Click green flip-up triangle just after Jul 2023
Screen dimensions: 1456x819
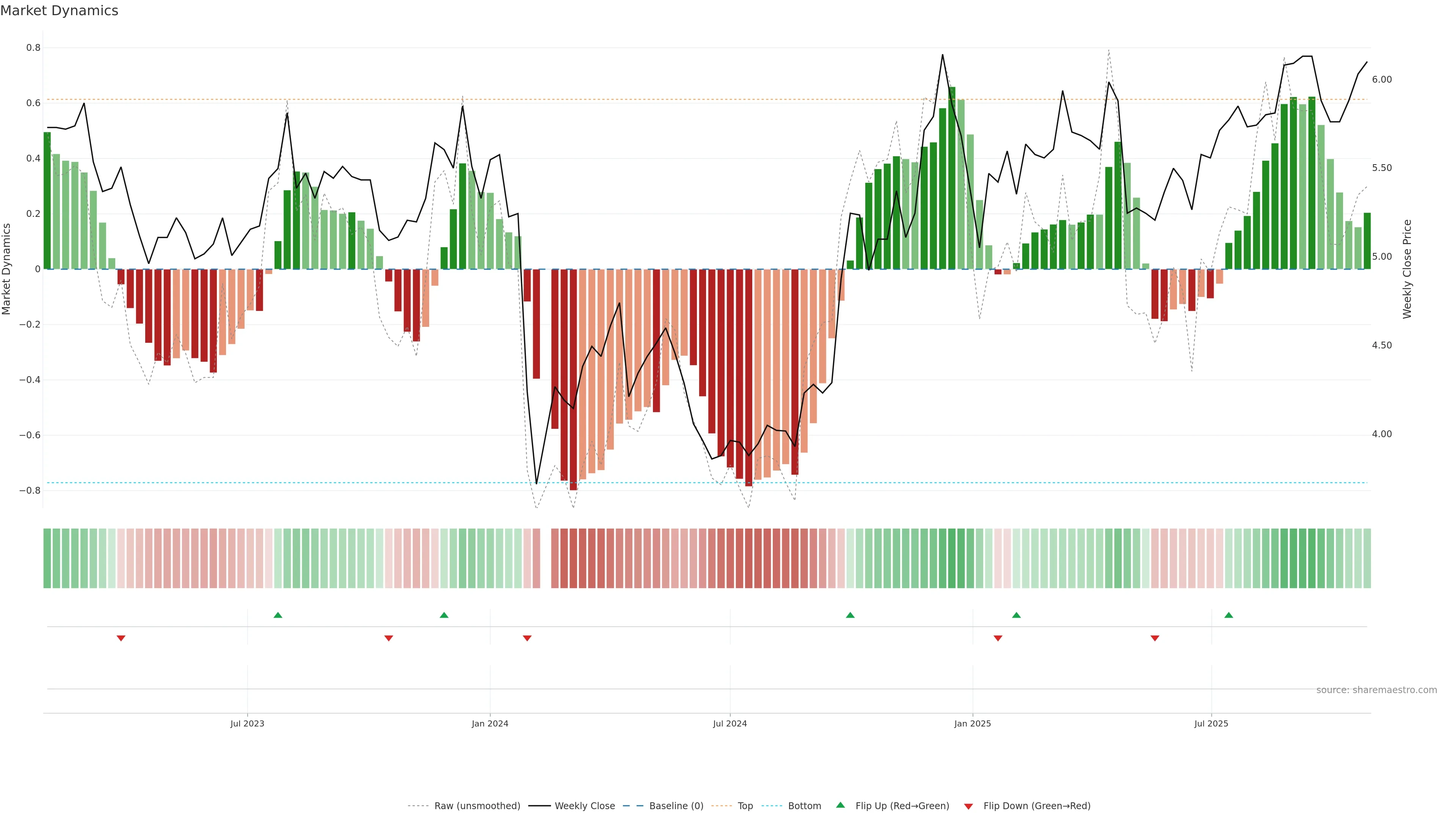[x=278, y=615]
